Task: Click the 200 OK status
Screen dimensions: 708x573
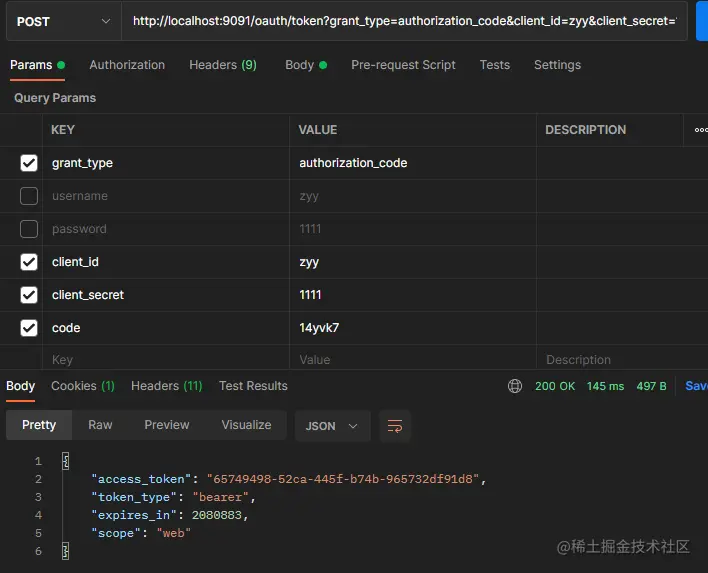Action: pyautogui.click(x=555, y=387)
